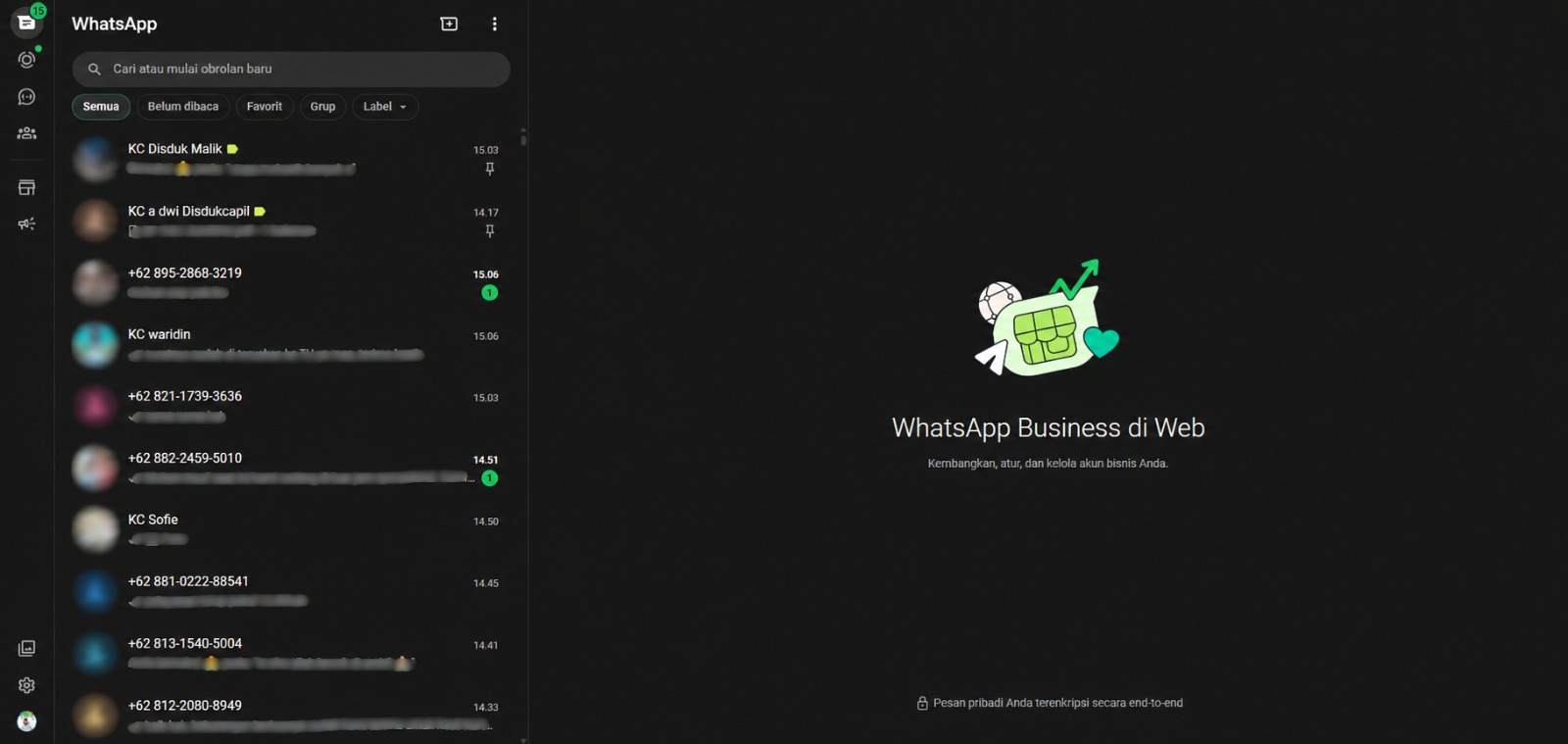Open chat +62 813-1540-5004
The height and width of the screenshot is (744, 1568).
[291, 653]
